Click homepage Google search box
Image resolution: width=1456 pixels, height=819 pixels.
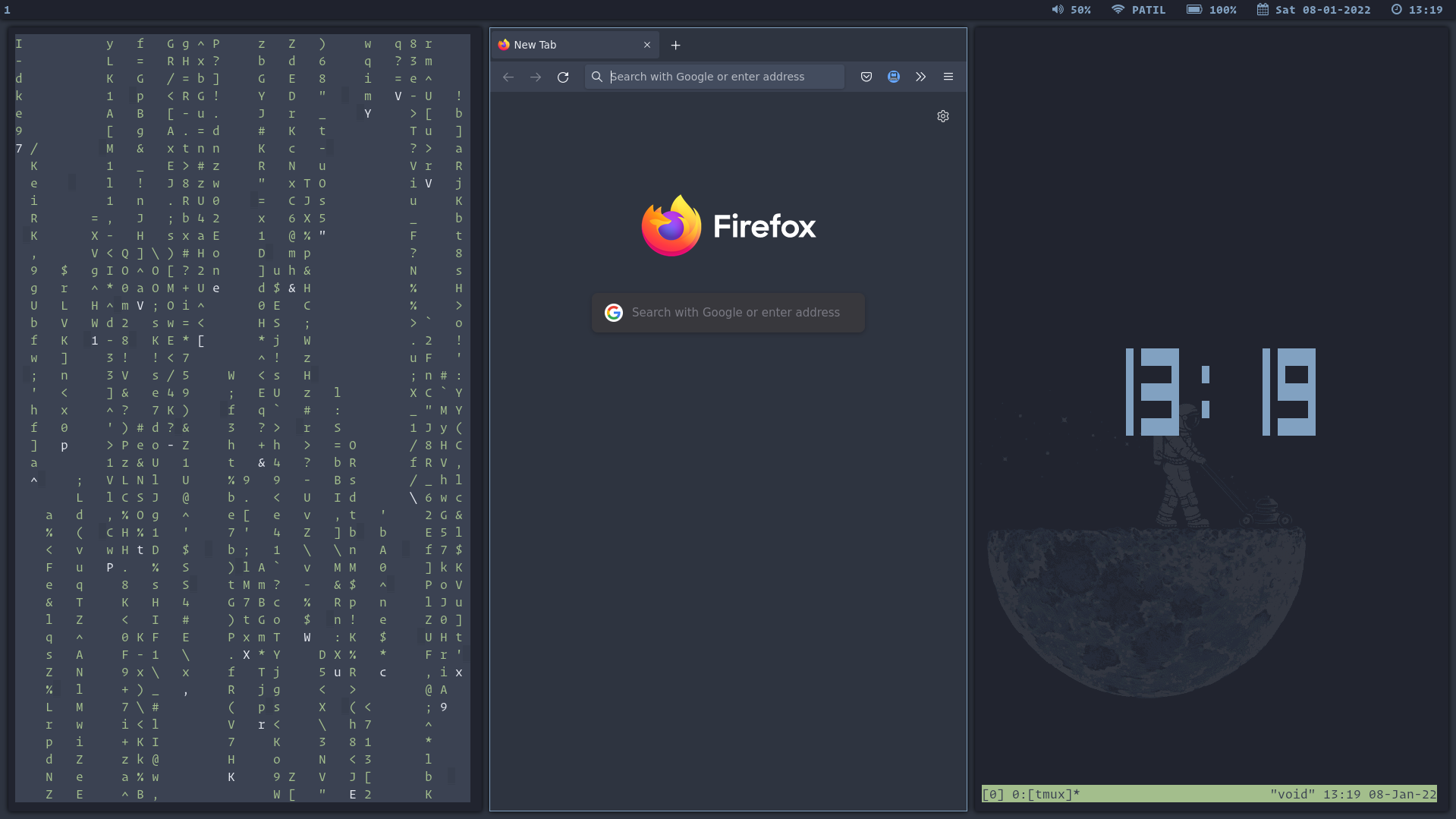[728, 313]
